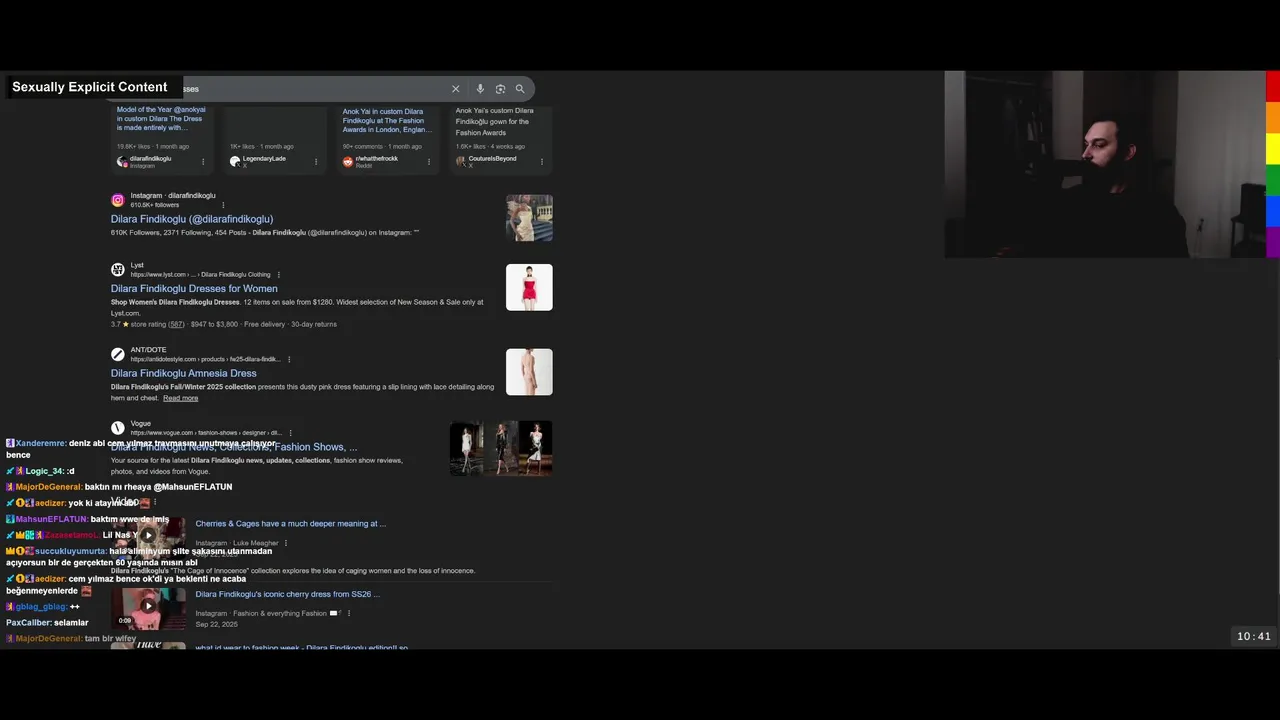Open Anok Yai's custom Dilara gown post
This screenshot has height=720, width=1280.
click(x=495, y=121)
